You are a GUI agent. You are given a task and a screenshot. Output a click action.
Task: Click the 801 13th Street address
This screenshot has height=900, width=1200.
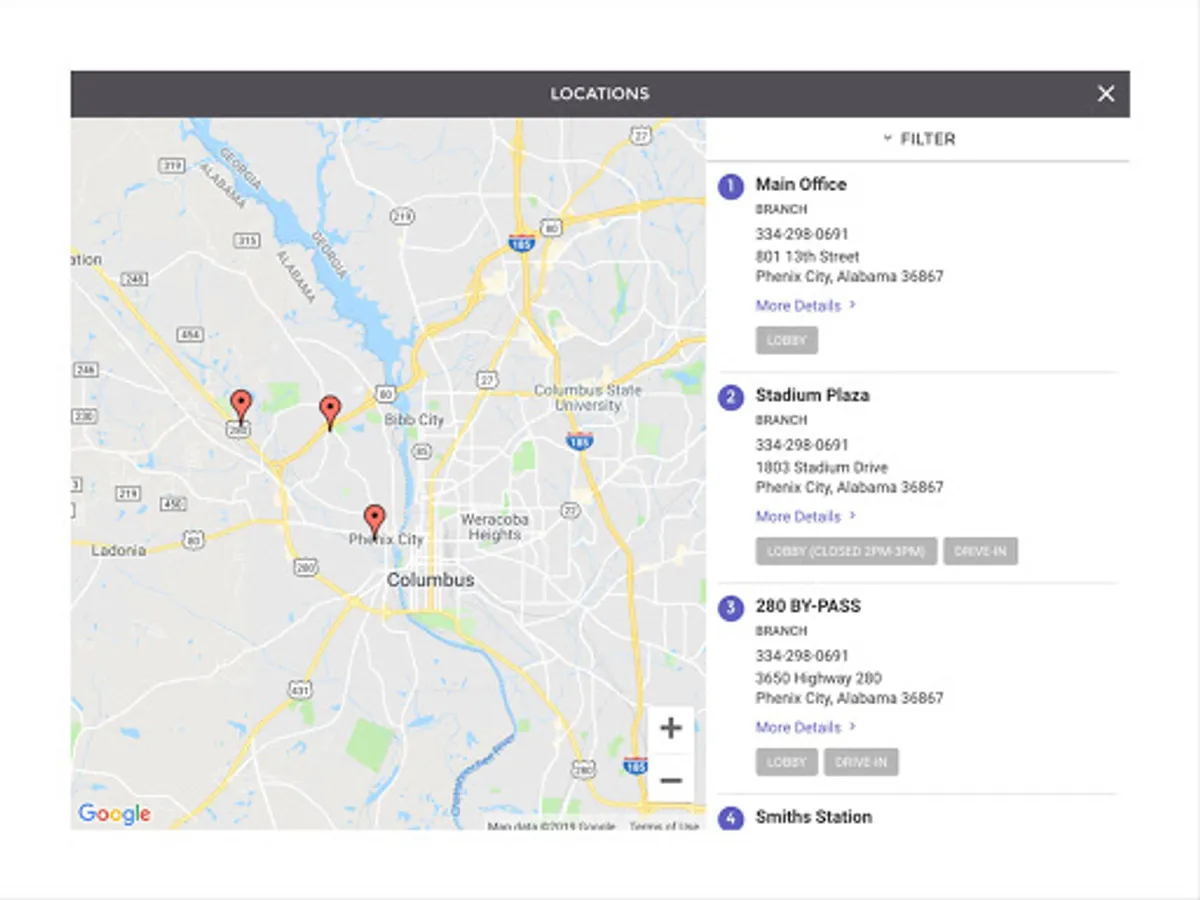pyautogui.click(x=807, y=257)
